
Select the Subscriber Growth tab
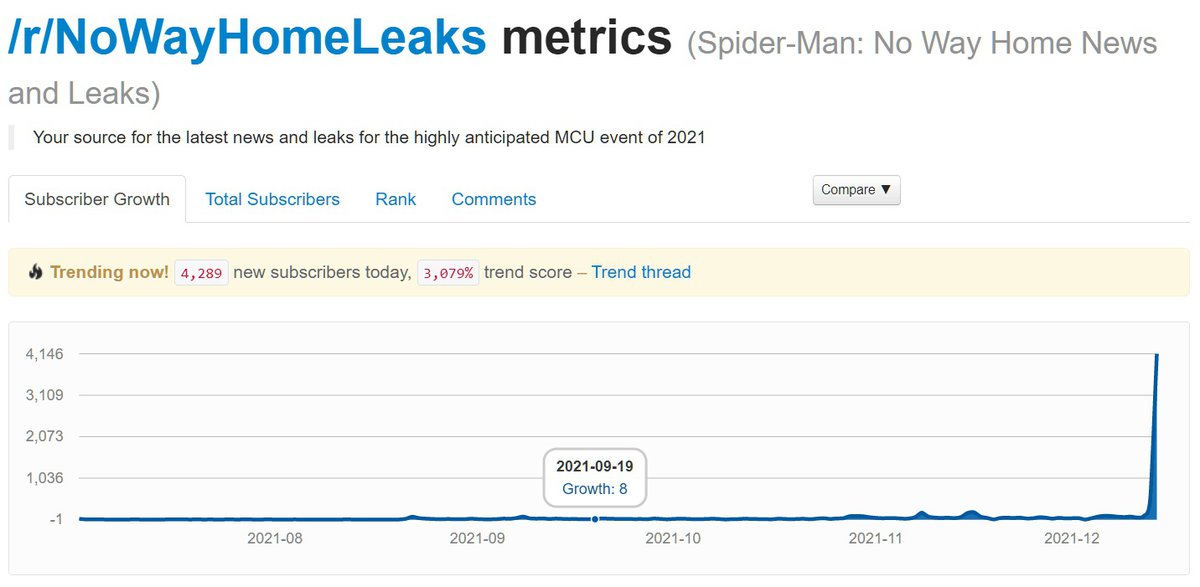click(x=97, y=199)
